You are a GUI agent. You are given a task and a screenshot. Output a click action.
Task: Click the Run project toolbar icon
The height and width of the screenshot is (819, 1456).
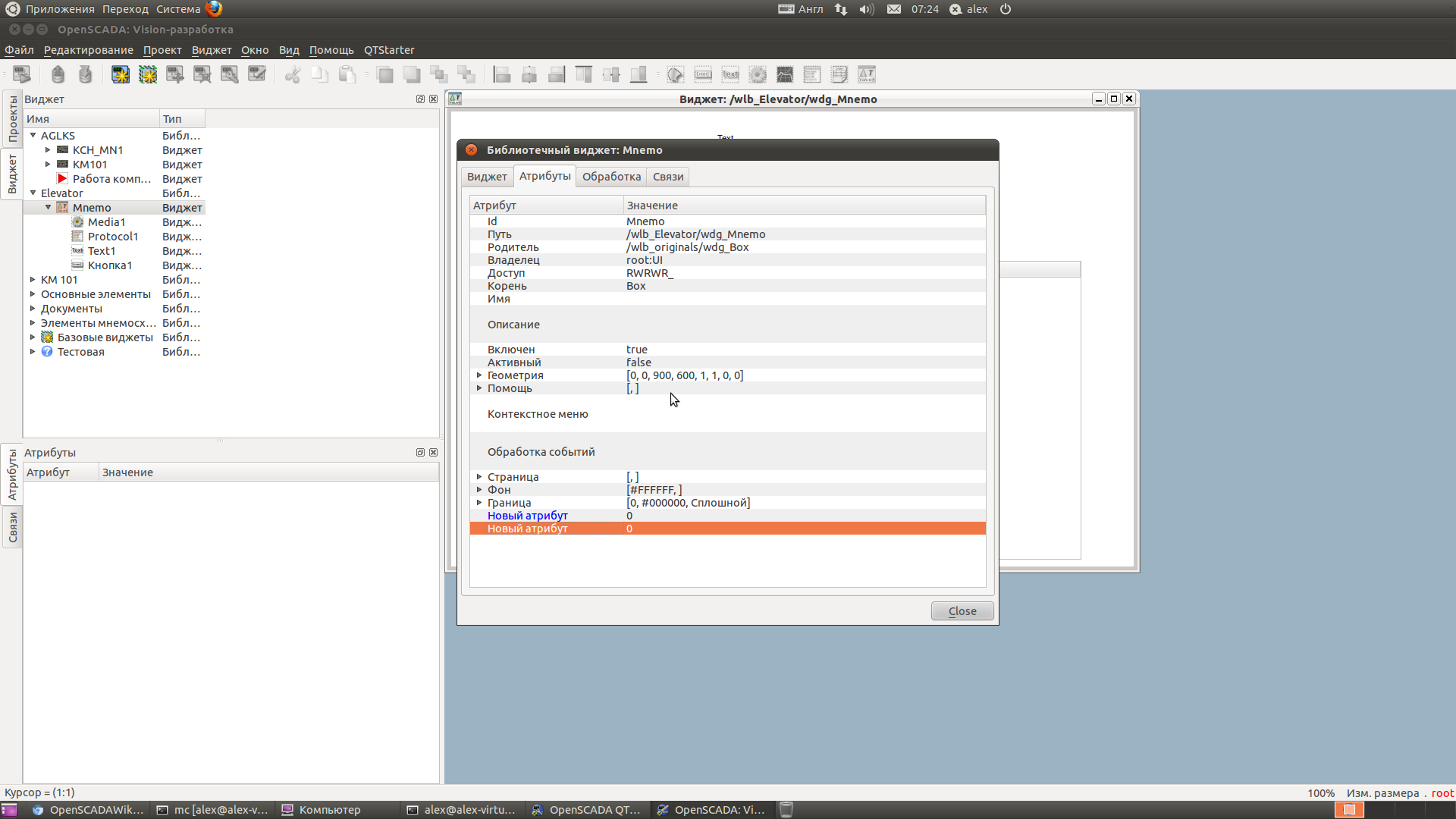click(21, 74)
